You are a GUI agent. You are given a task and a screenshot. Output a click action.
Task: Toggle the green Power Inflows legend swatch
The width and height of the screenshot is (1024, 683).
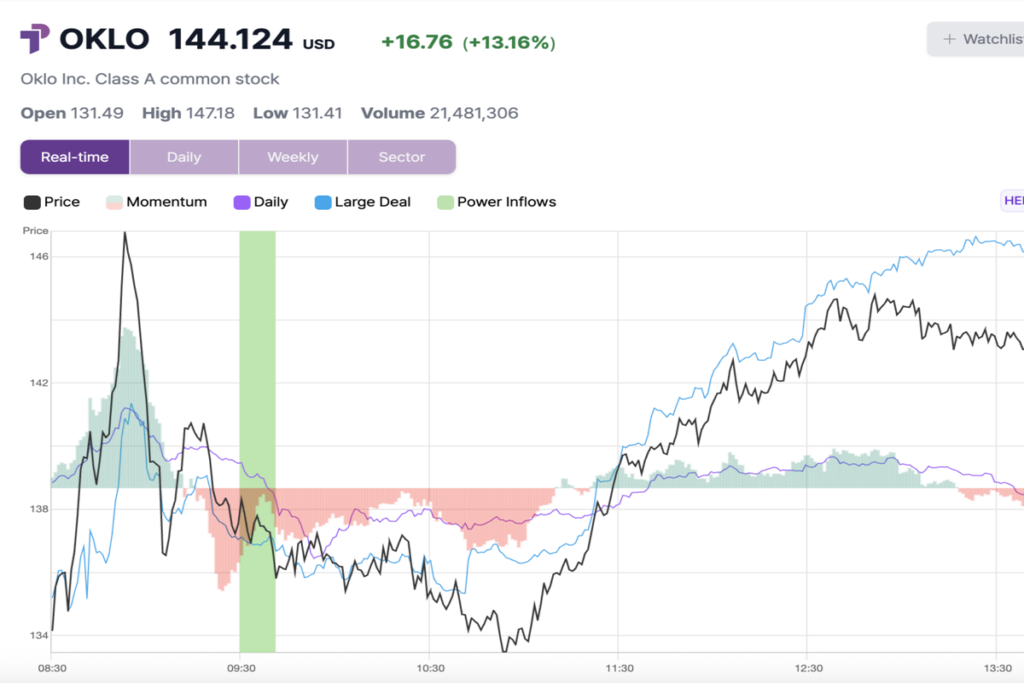(445, 202)
